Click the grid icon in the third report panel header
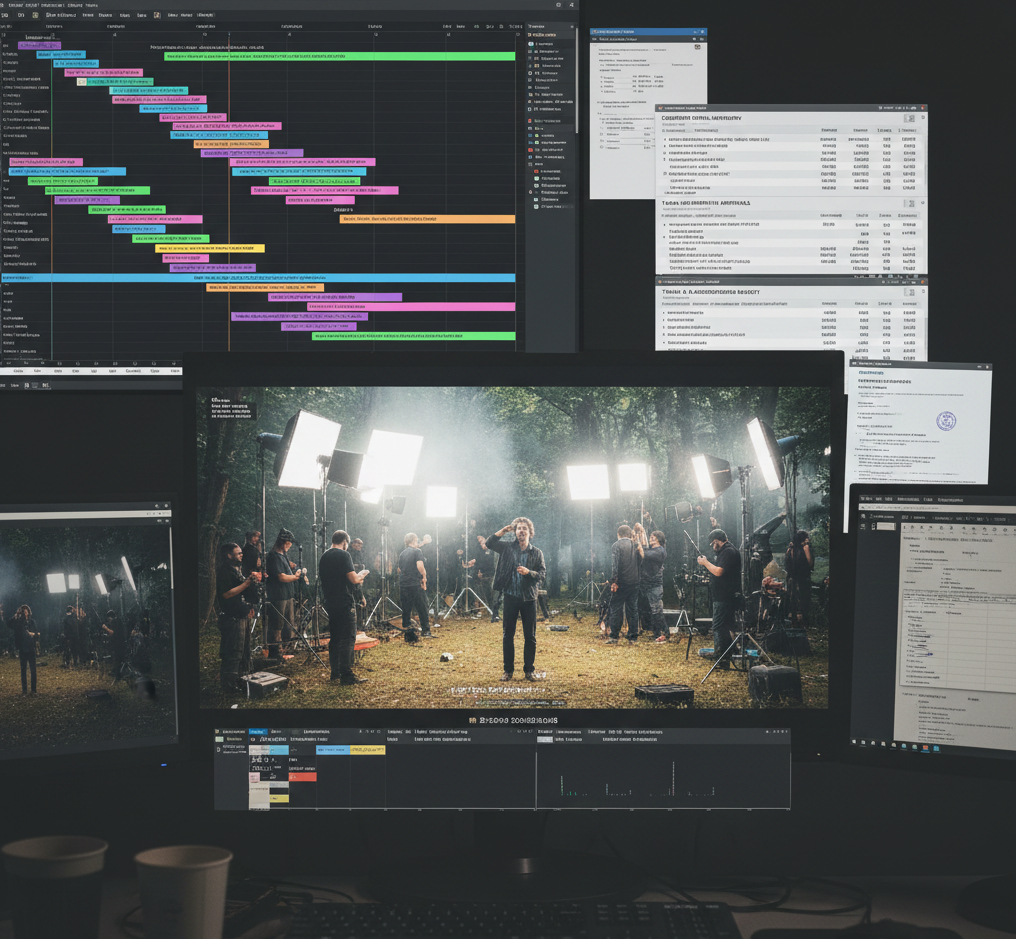 (x=909, y=292)
